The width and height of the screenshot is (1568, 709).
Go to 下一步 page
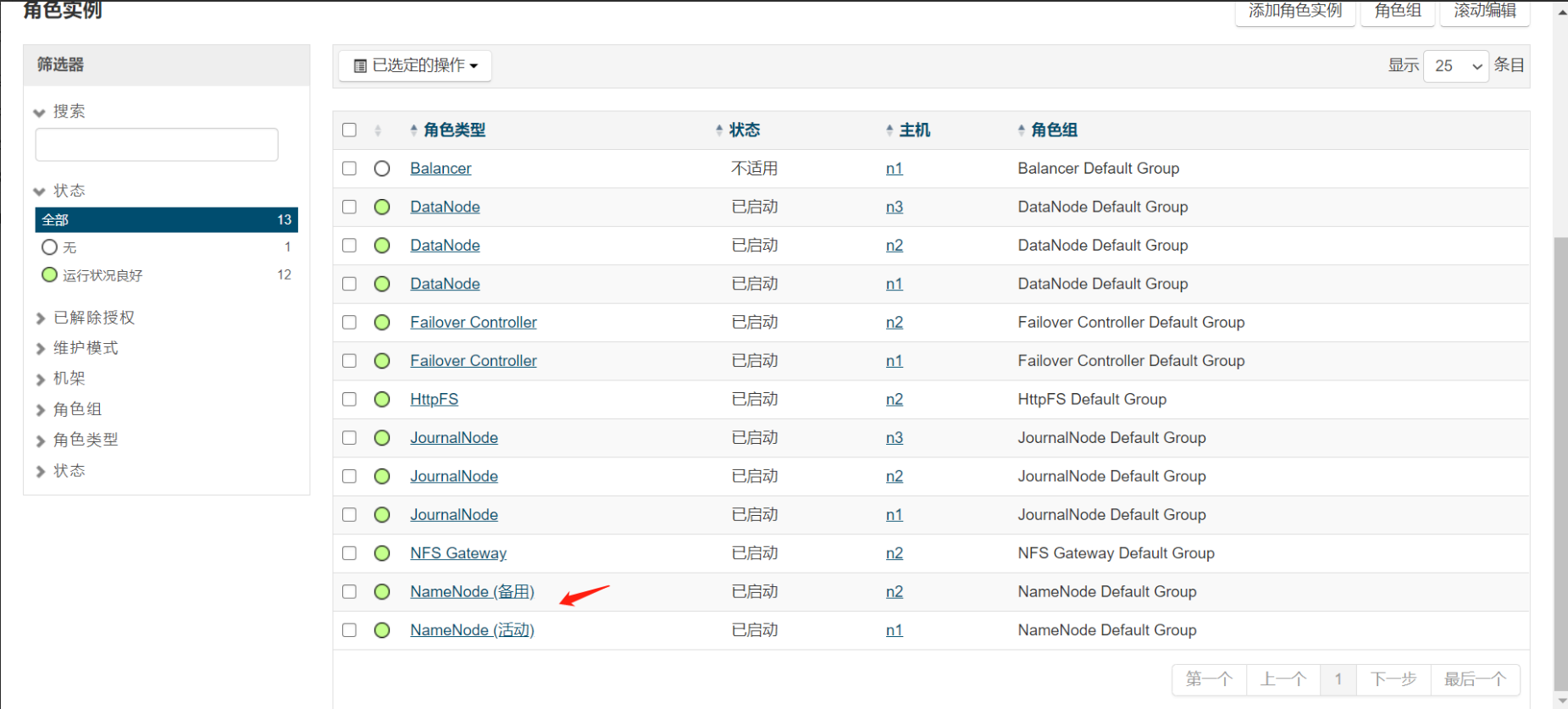click(x=1393, y=679)
